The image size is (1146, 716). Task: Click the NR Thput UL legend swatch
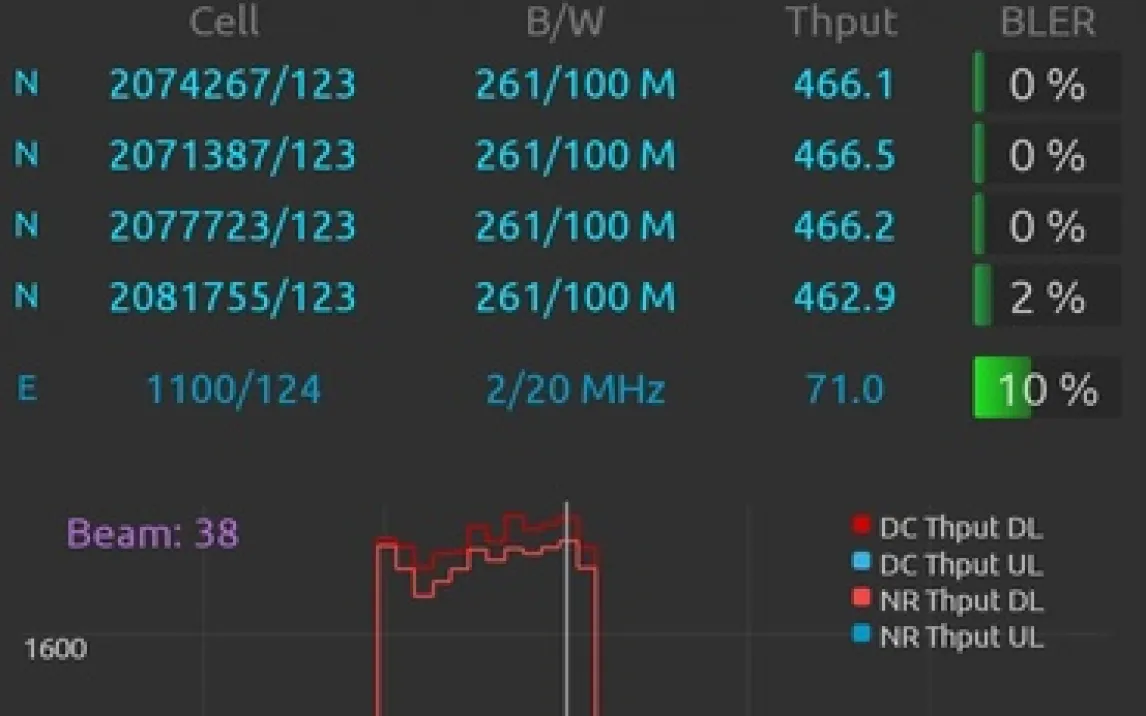[862, 633]
